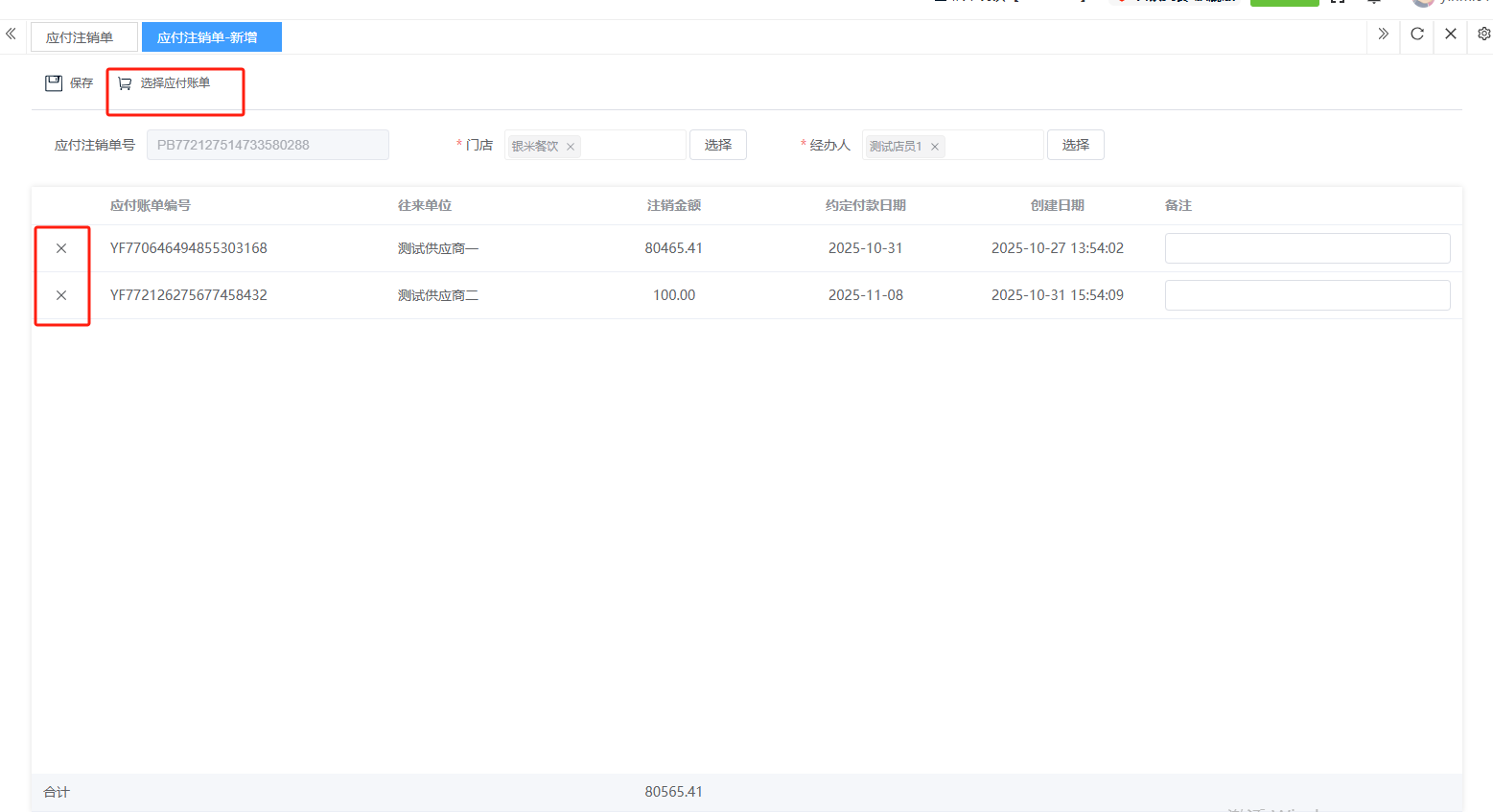Viewport: 1493px width, 812px height.
Task: Click the 应付注销单号 number field
Action: click(268, 145)
